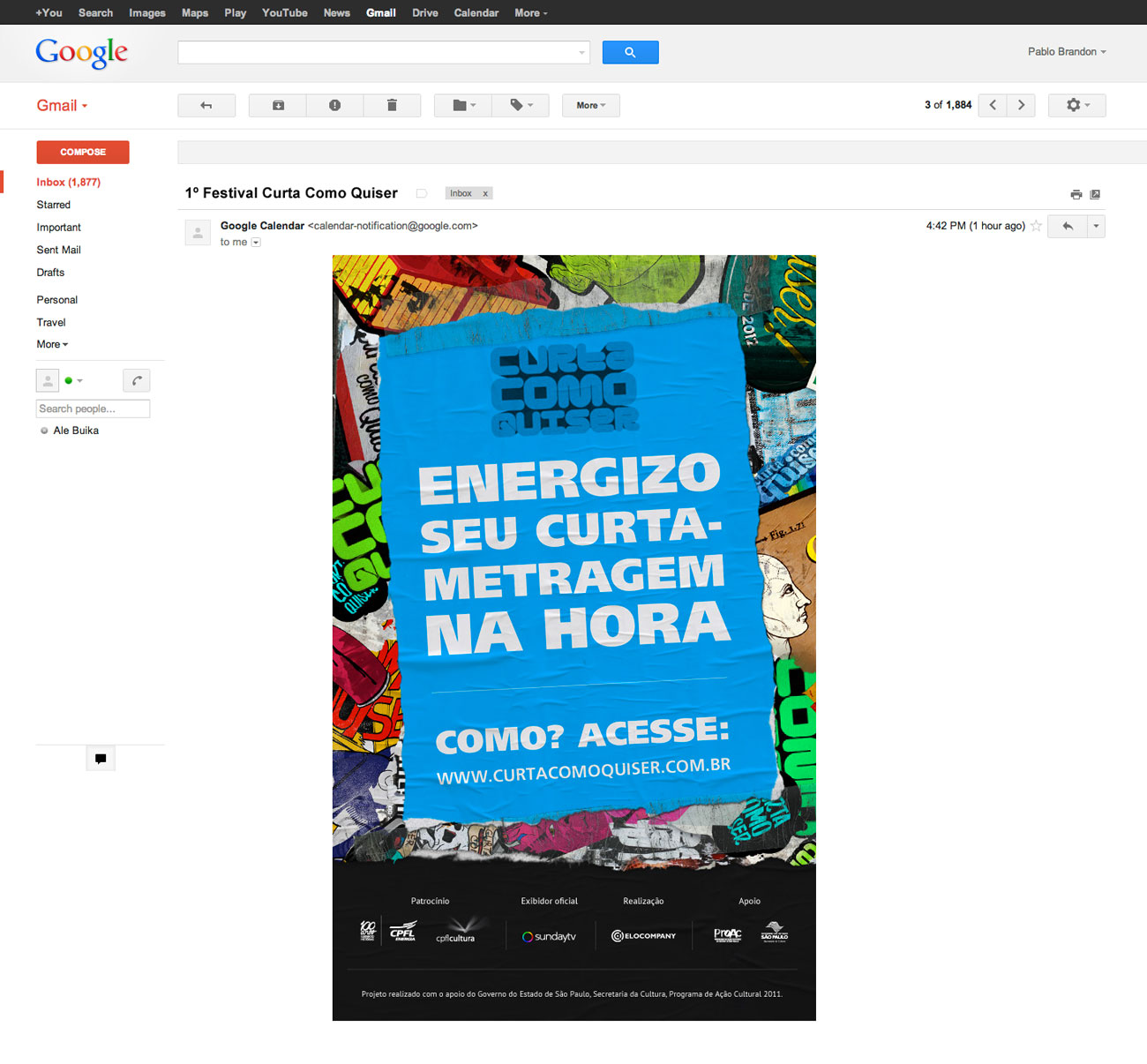Open the Starred folder
The image size is (1147, 1064).
(x=54, y=205)
